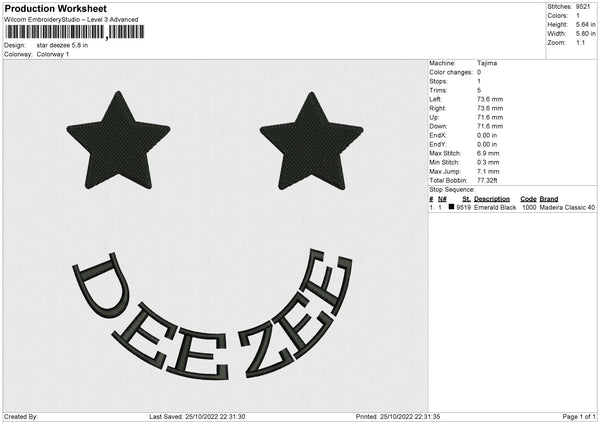This screenshot has height=424, width=600.
Task: Click the "Design:" label
Action: click(x=15, y=45)
